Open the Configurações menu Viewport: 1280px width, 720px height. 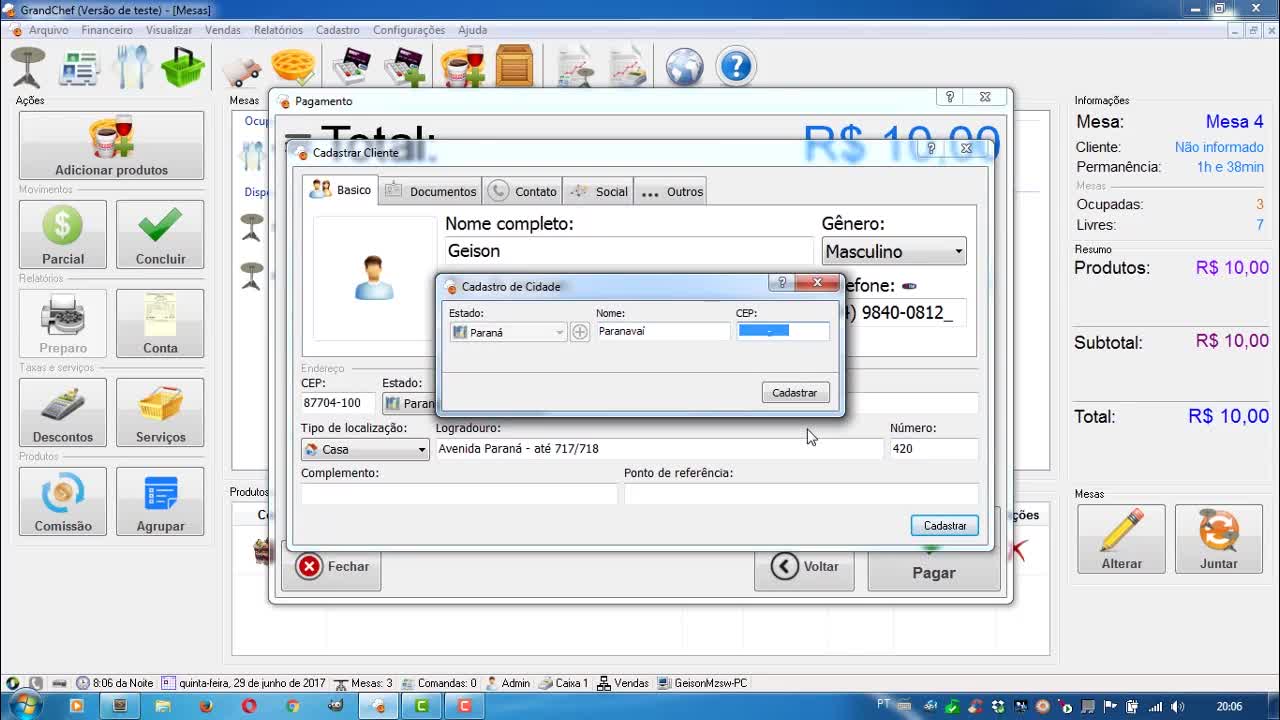pyautogui.click(x=409, y=30)
